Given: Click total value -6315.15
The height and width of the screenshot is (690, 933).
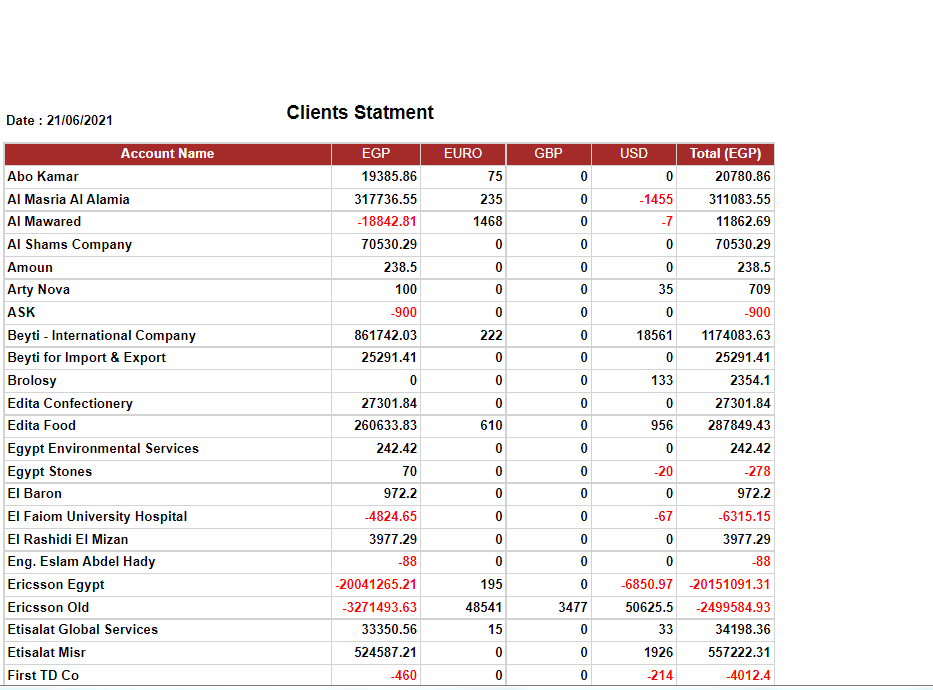Looking at the screenshot, I should 744,516.
